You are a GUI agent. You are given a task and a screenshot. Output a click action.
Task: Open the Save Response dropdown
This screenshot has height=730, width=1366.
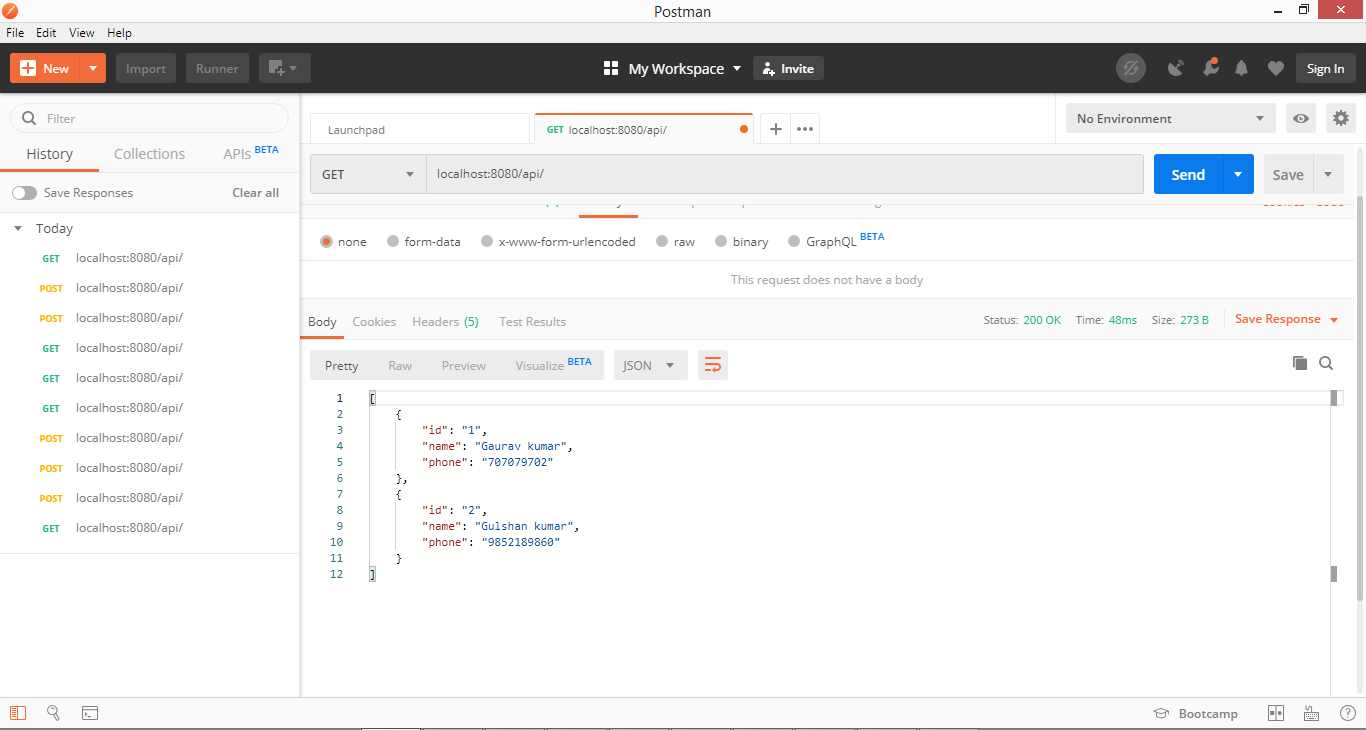[x=1286, y=319]
